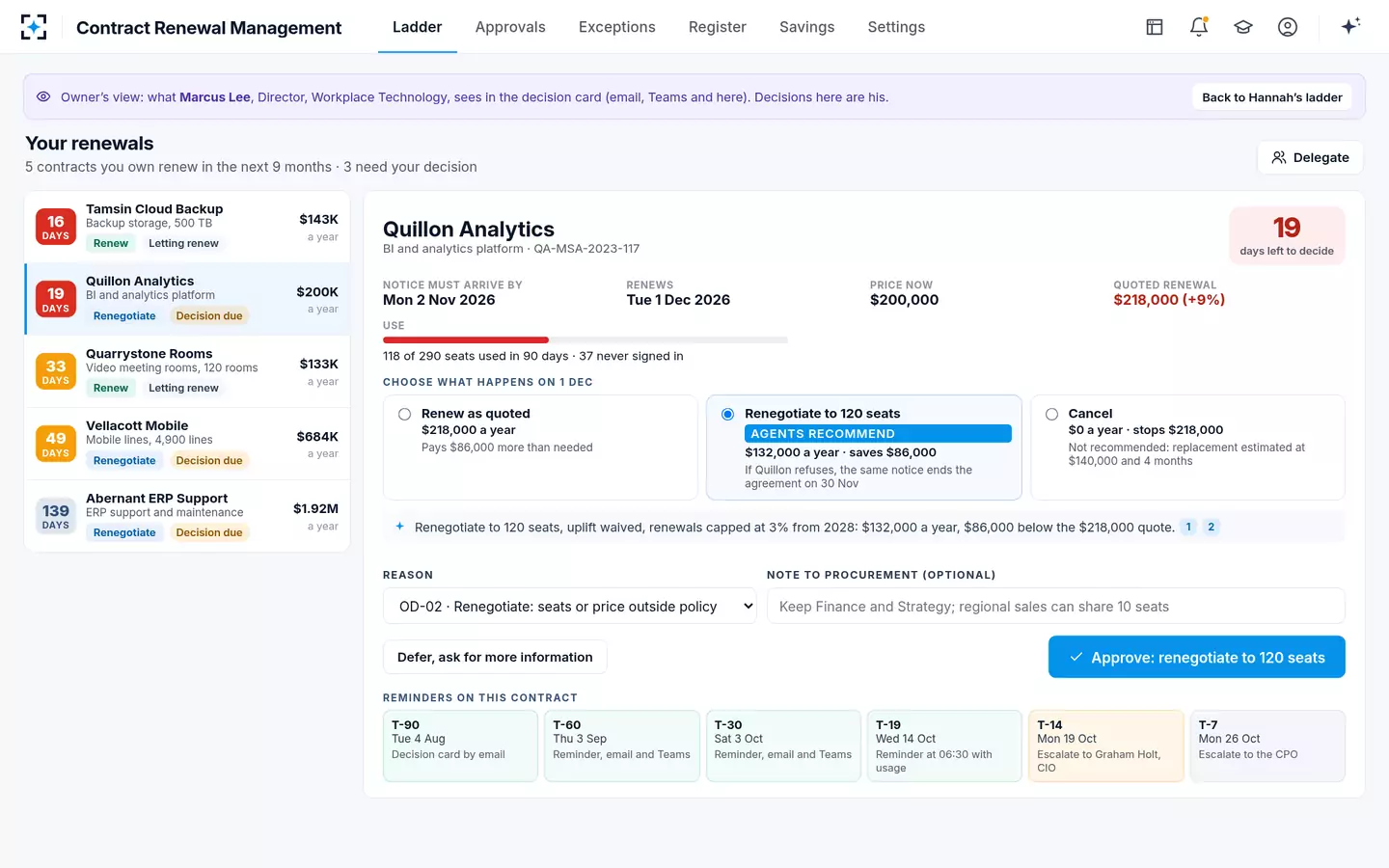The image size is (1389, 868).
Task: Click the app logo icon
Action: coord(34,27)
